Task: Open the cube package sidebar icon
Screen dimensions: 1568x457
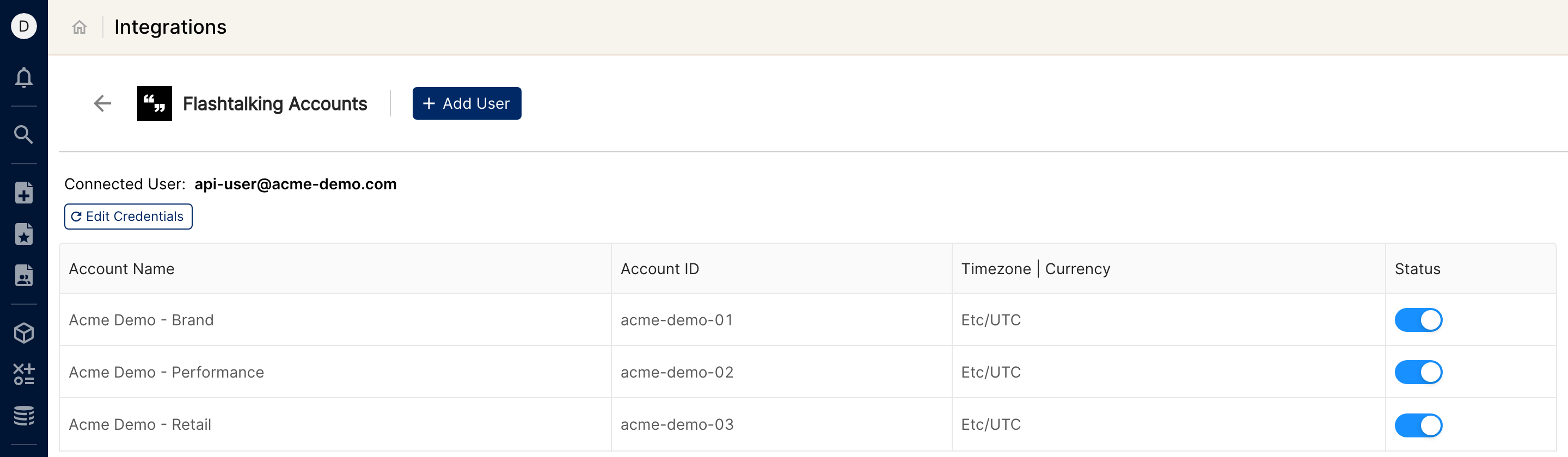Action: pos(24,333)
